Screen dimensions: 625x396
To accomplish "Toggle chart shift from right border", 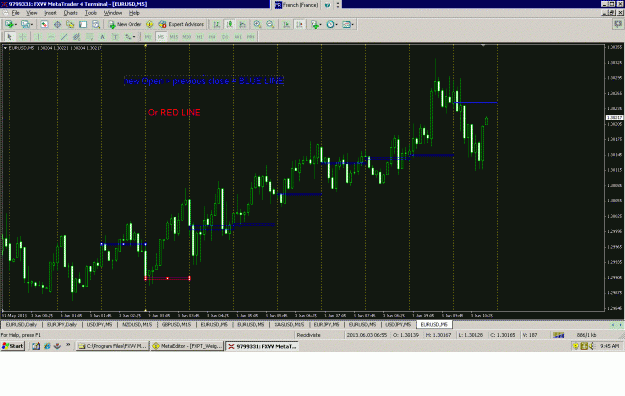I will (299, 24).
